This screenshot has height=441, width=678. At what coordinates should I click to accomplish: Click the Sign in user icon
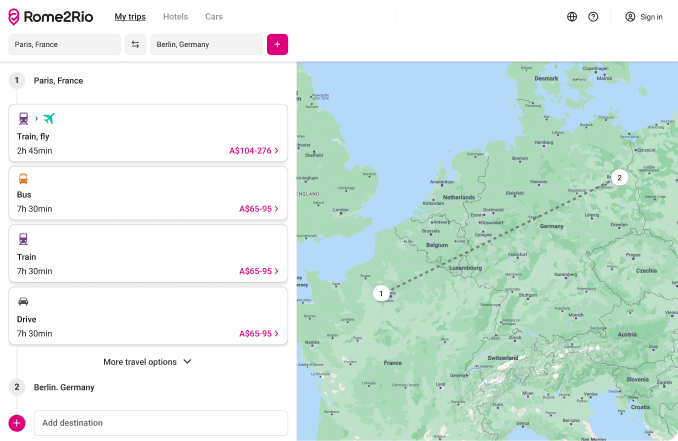tap(630, 17)
